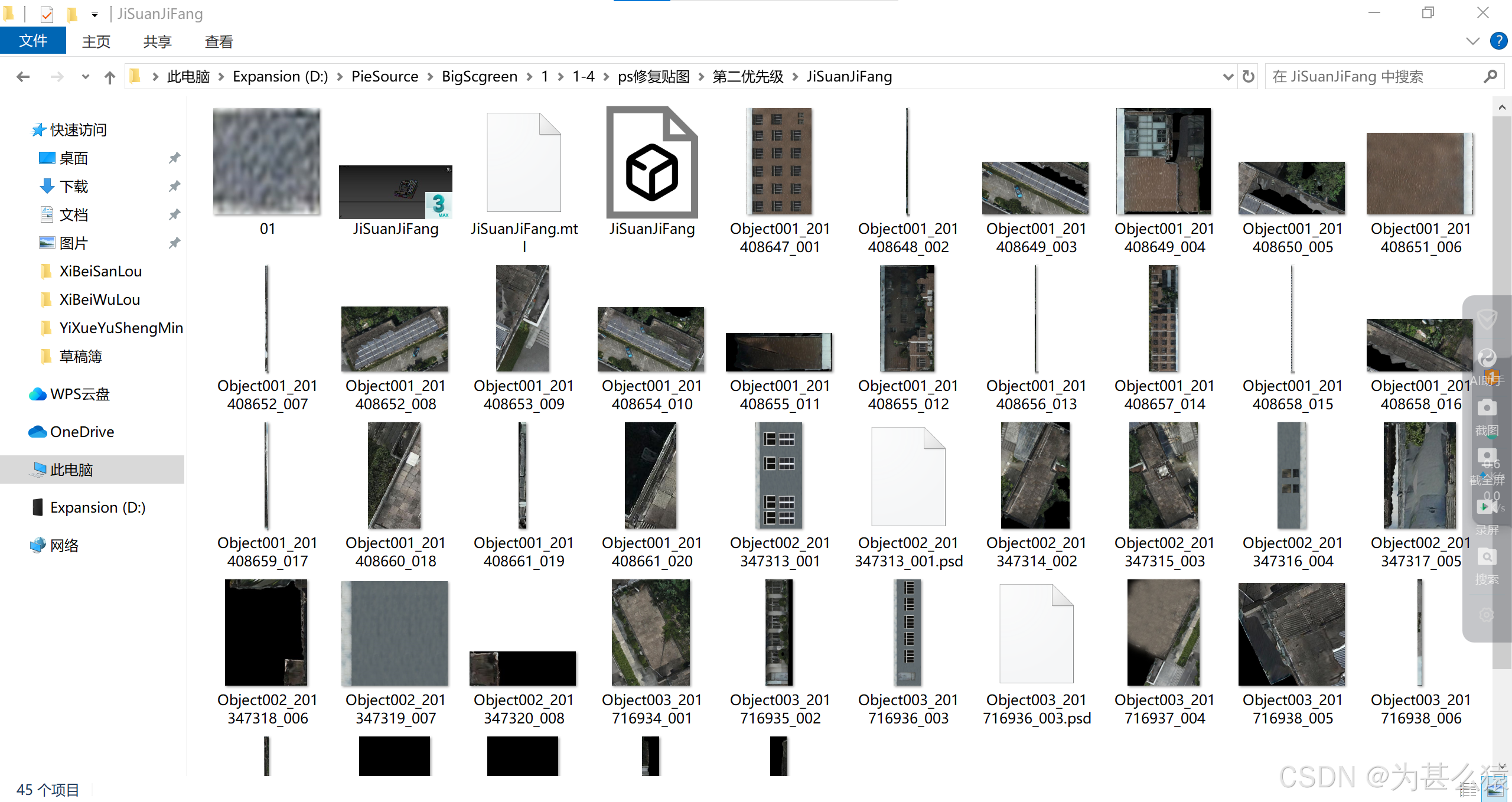Click the scrollbar up arrow
The width and height of the screenshot is (1512, 802).
[1502, 107]
